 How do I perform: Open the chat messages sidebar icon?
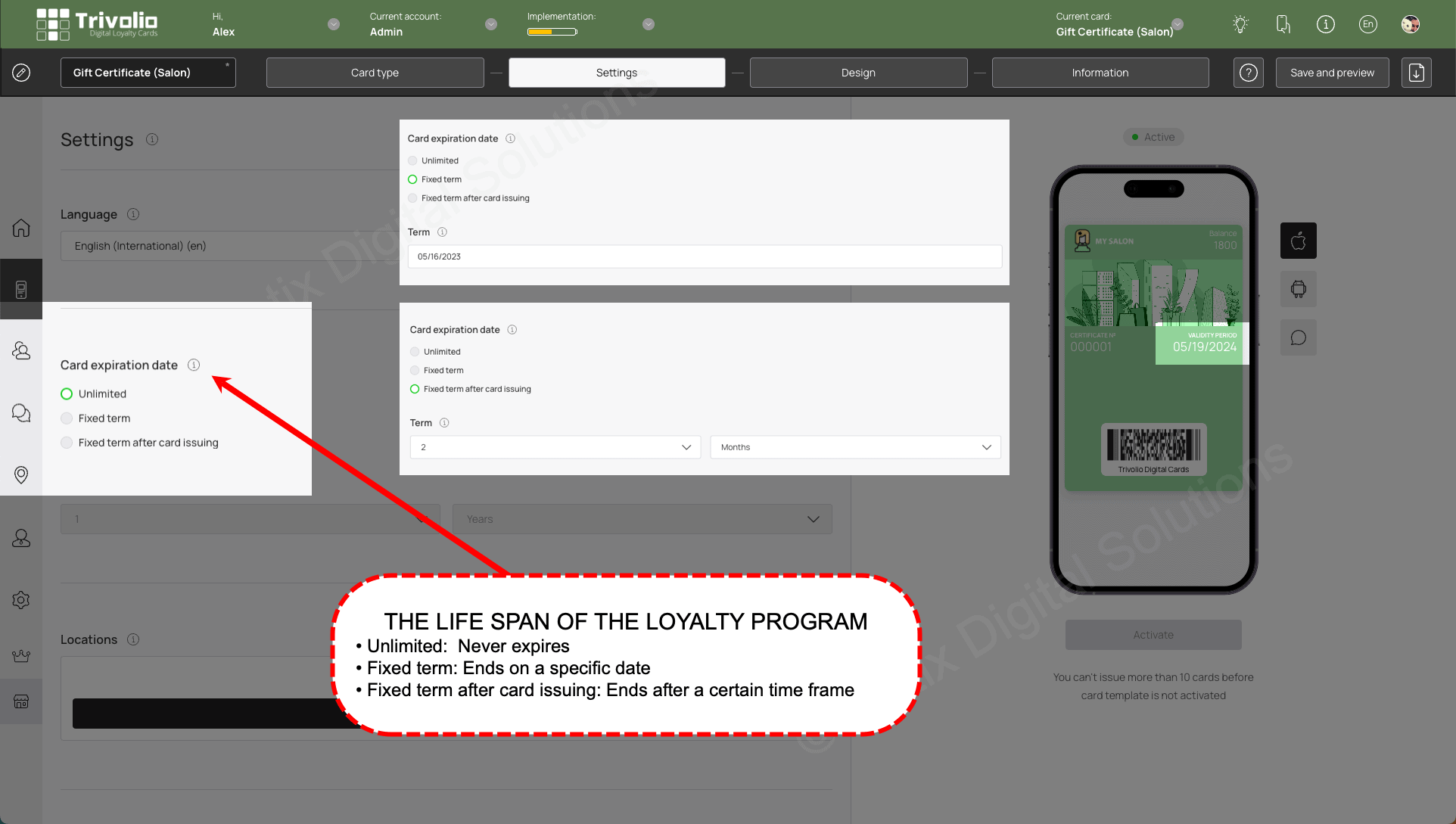(21, 412)
